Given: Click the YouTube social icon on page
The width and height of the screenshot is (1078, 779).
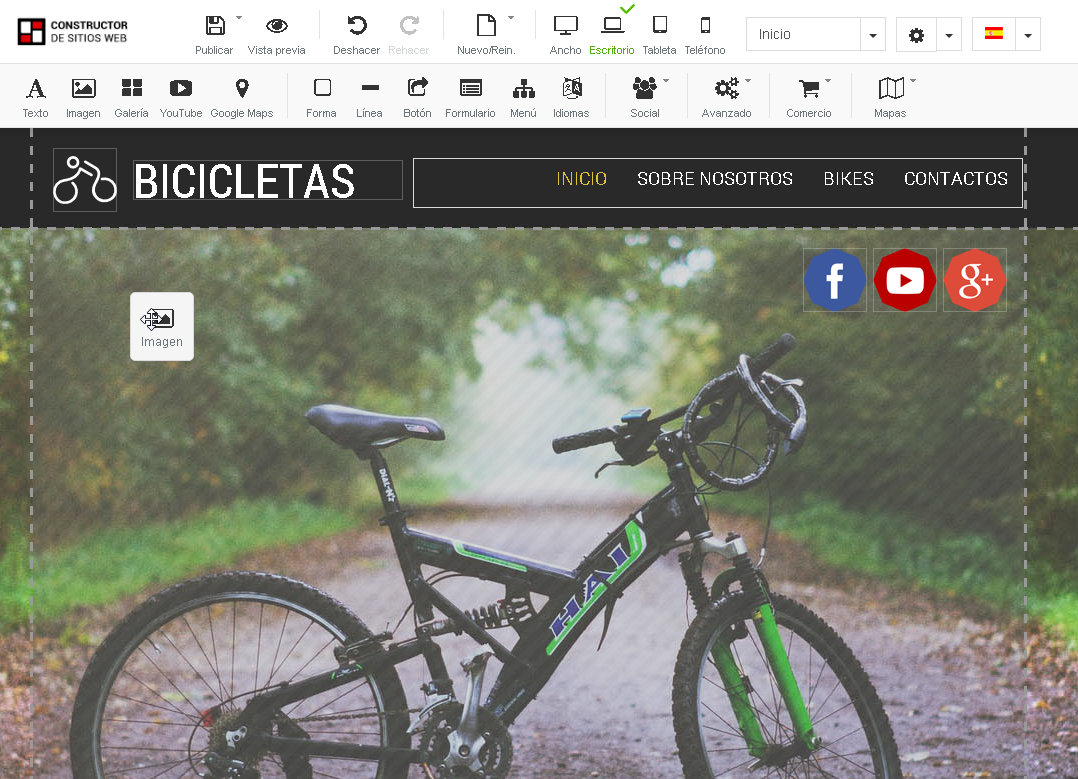Looking at the screenshot, I should [x=905, y=280].
